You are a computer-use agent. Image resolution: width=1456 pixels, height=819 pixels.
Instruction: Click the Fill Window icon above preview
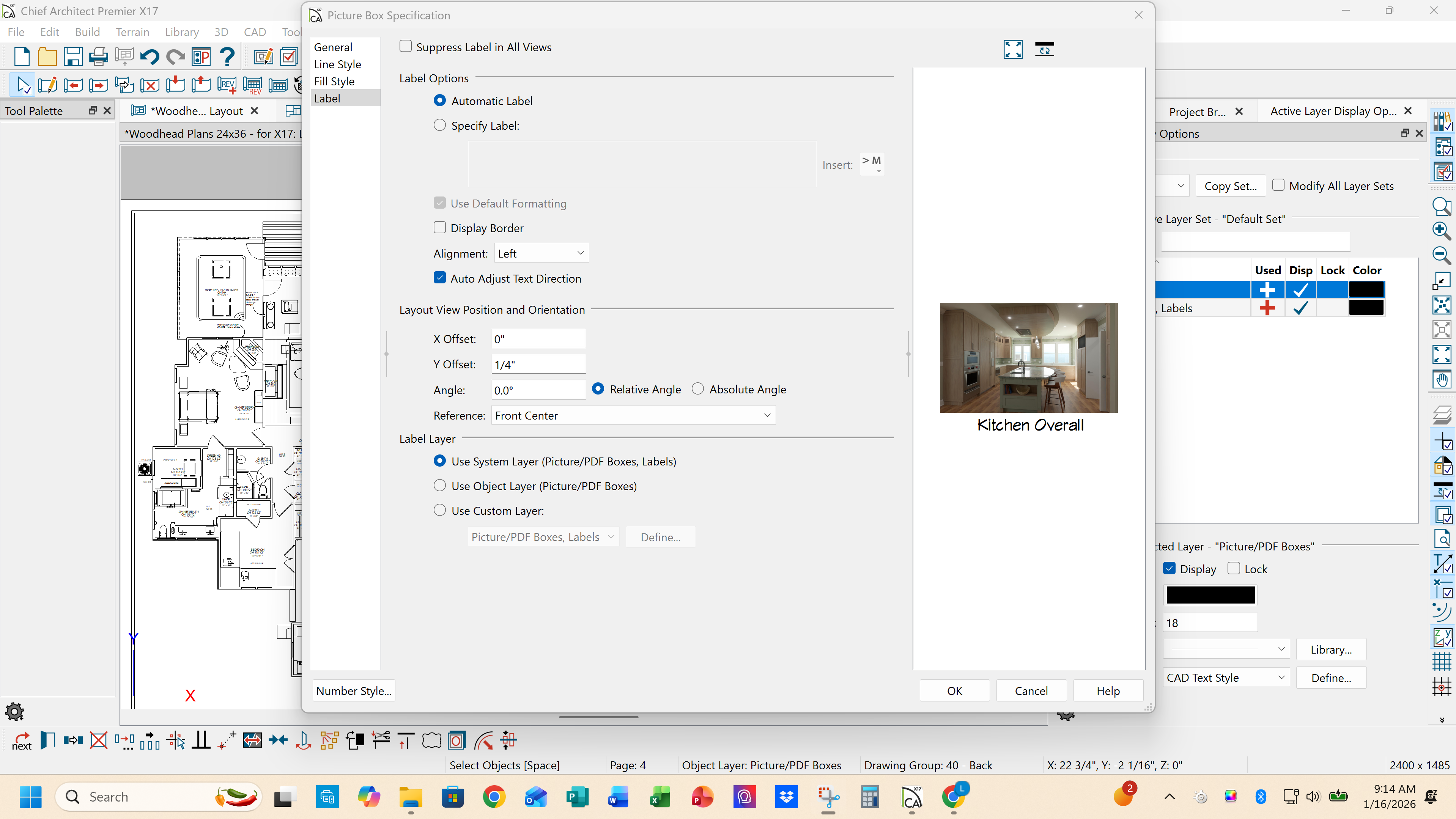(1012, 49)
